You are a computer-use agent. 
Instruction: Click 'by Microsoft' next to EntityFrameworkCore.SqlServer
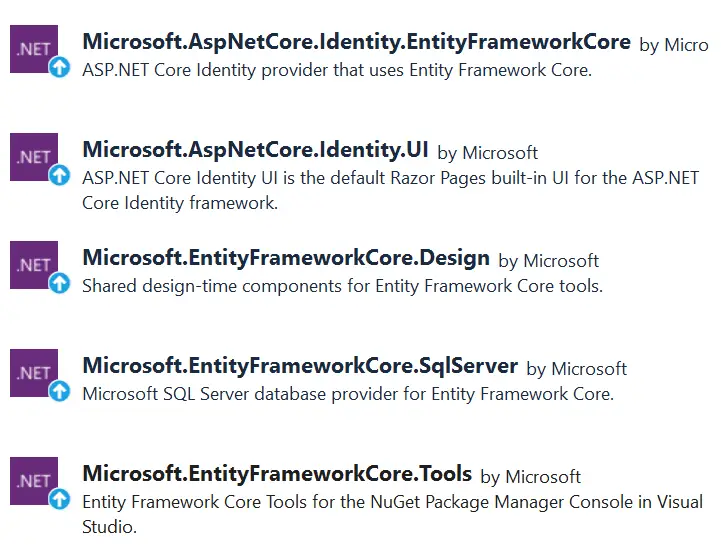point(577,369)
